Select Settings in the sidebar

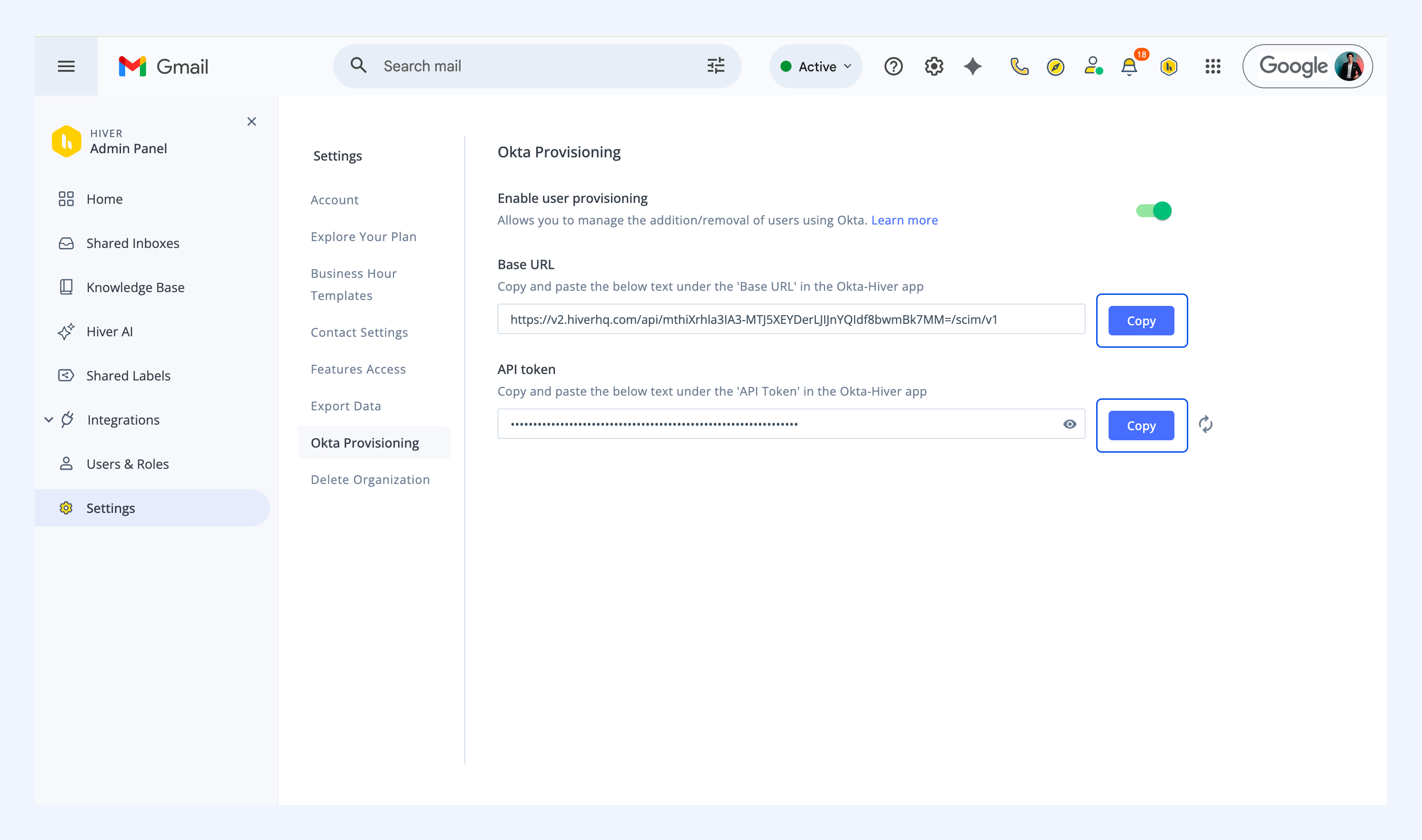coord(152,508)
